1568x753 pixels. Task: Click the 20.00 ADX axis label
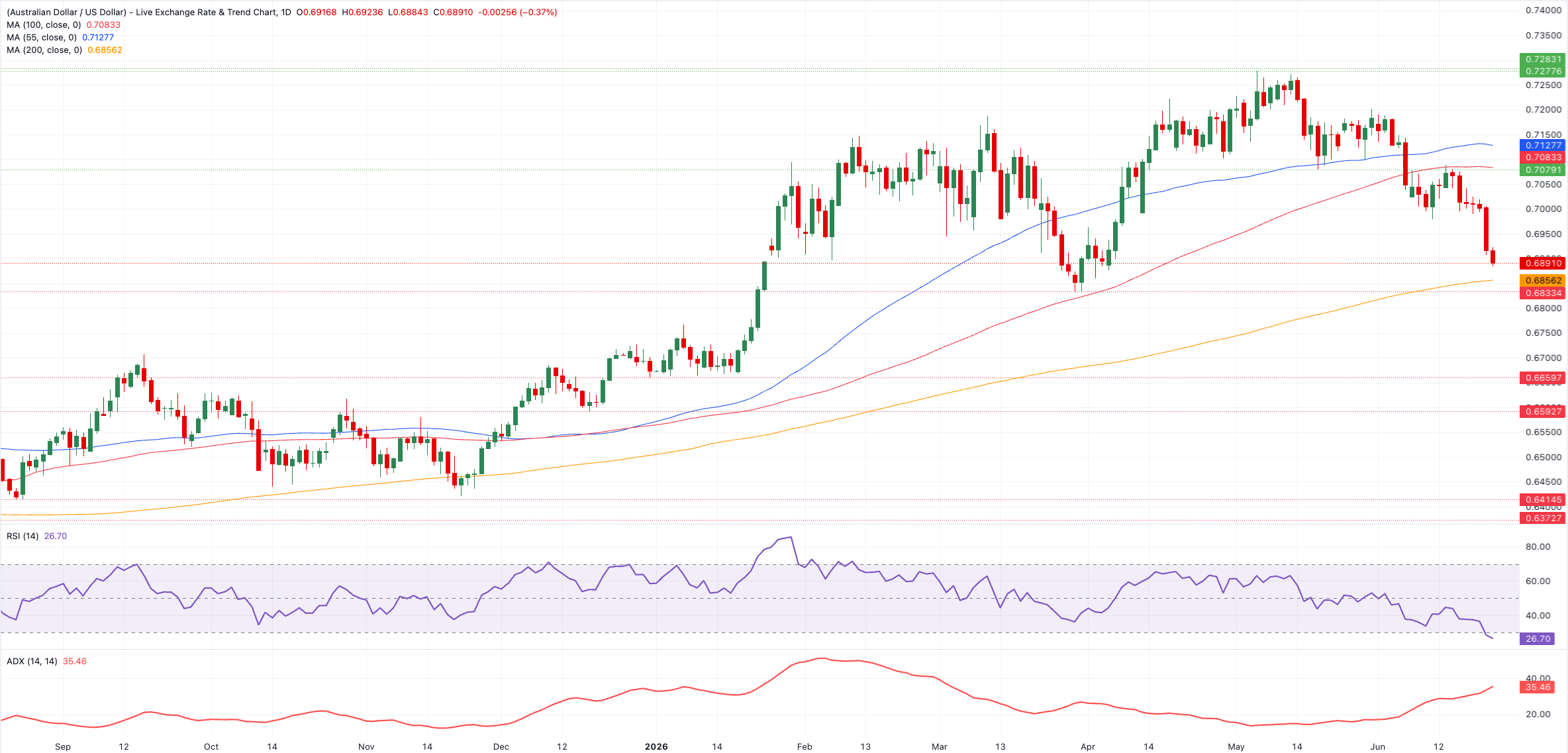click(1538, 714)
